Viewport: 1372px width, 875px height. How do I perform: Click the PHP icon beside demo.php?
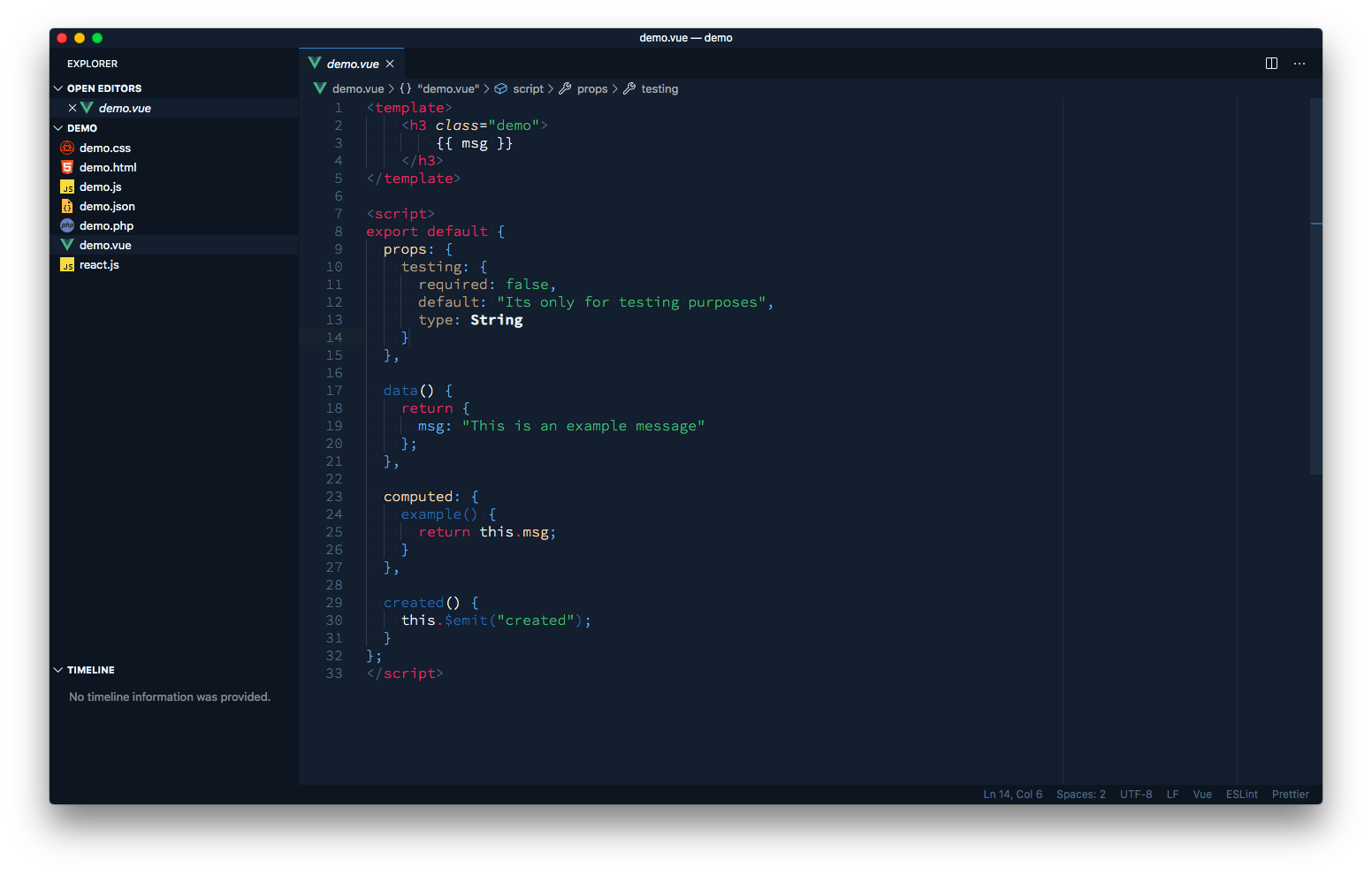[x=67, y=225]
